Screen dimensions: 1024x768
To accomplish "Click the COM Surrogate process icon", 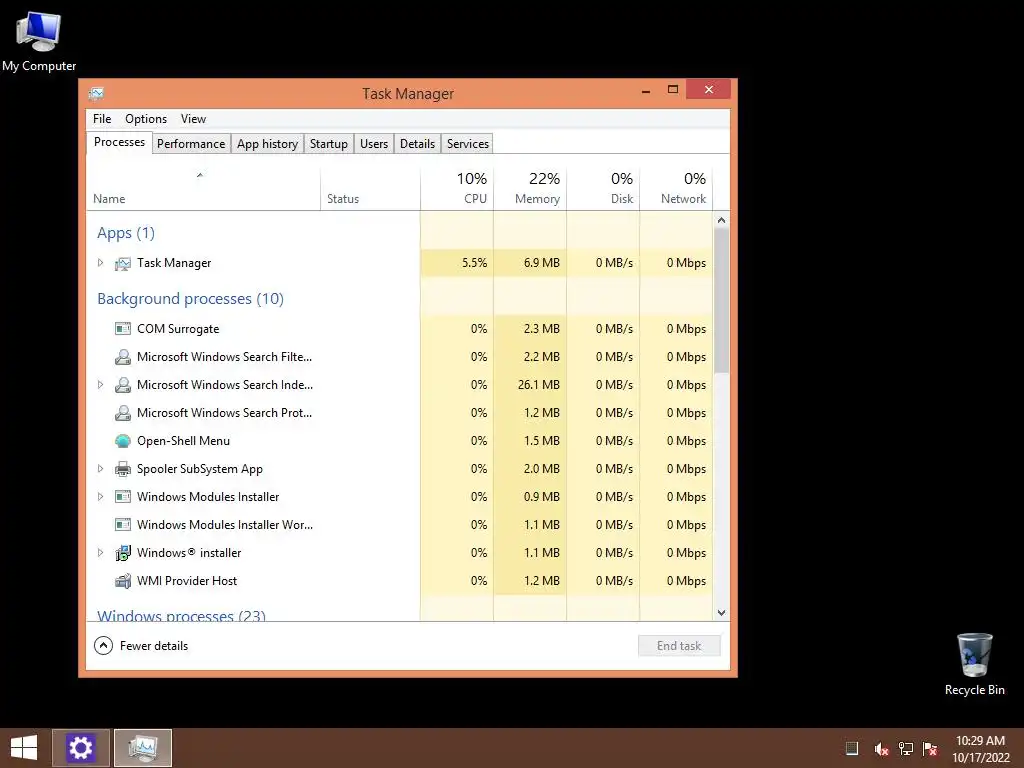I will click(123, 328).
